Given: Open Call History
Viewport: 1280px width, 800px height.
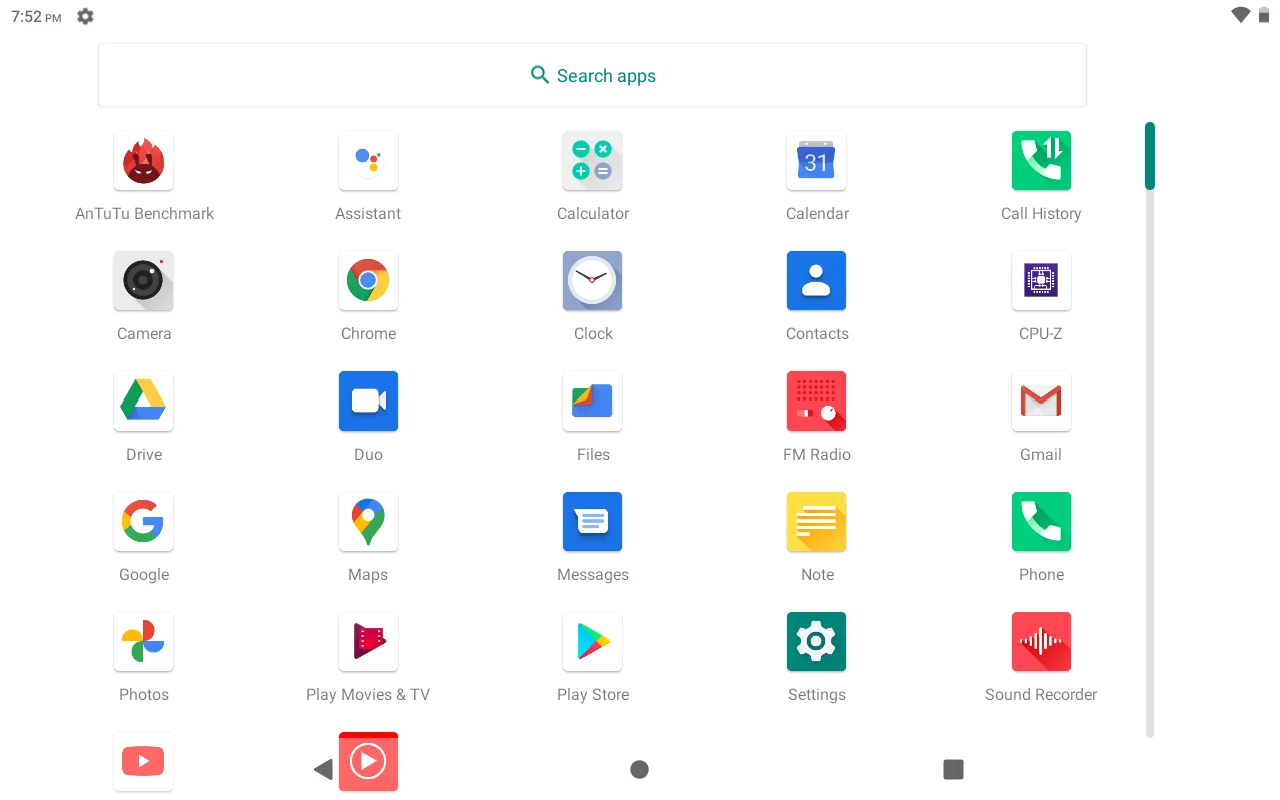Looking at the screenshot, I should pos(1041,161).
